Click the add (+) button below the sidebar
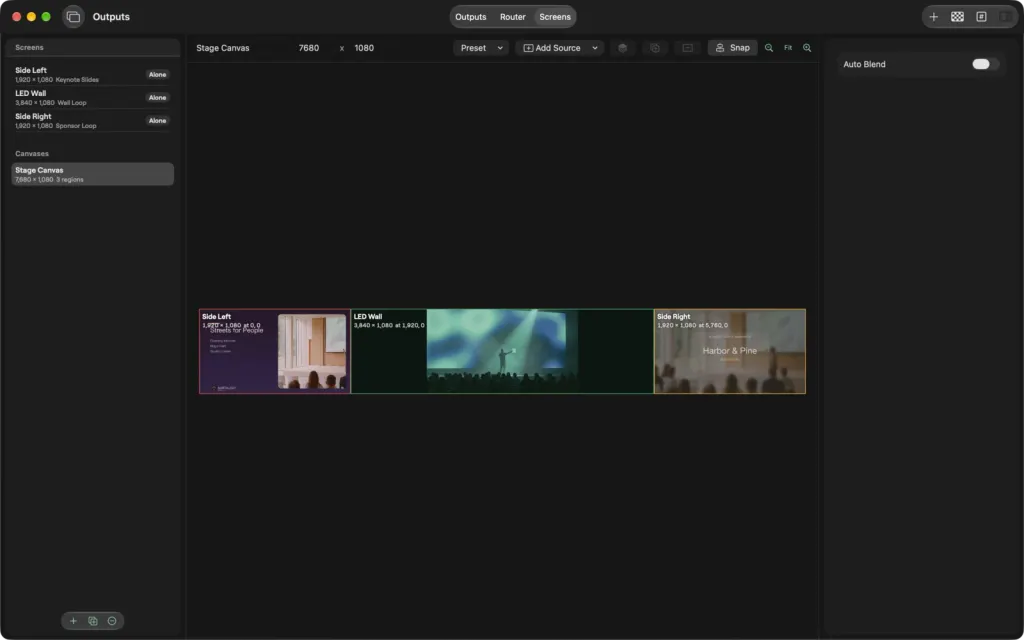The height and width of the screenshot is (640, 1024). 73,620
